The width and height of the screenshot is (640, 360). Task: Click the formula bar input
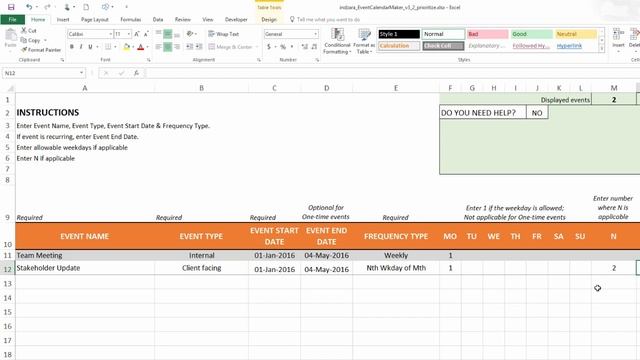click(392, 73)
